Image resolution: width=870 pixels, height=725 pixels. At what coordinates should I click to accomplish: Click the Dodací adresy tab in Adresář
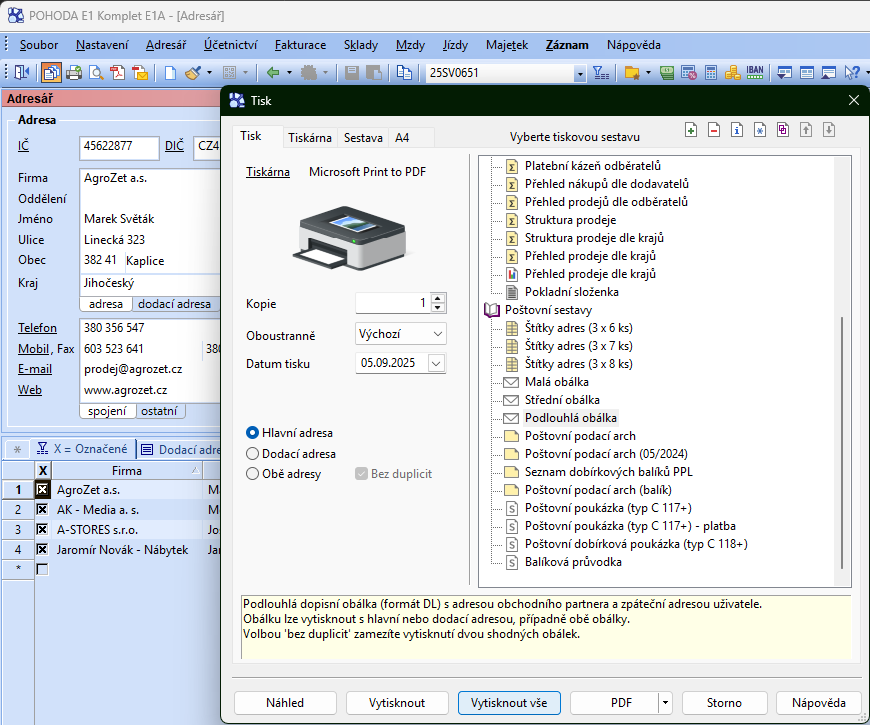point(181,449)
